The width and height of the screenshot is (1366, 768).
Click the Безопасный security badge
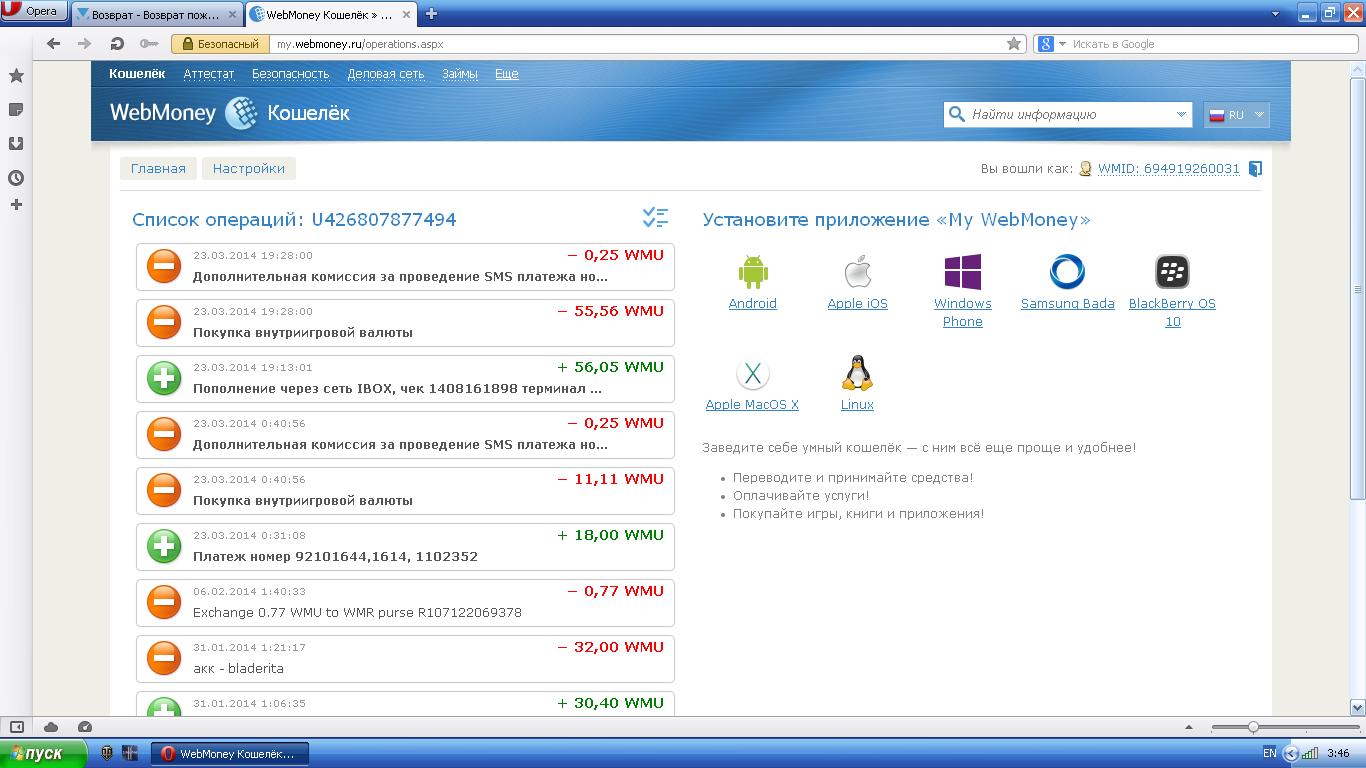coord(221,44)
